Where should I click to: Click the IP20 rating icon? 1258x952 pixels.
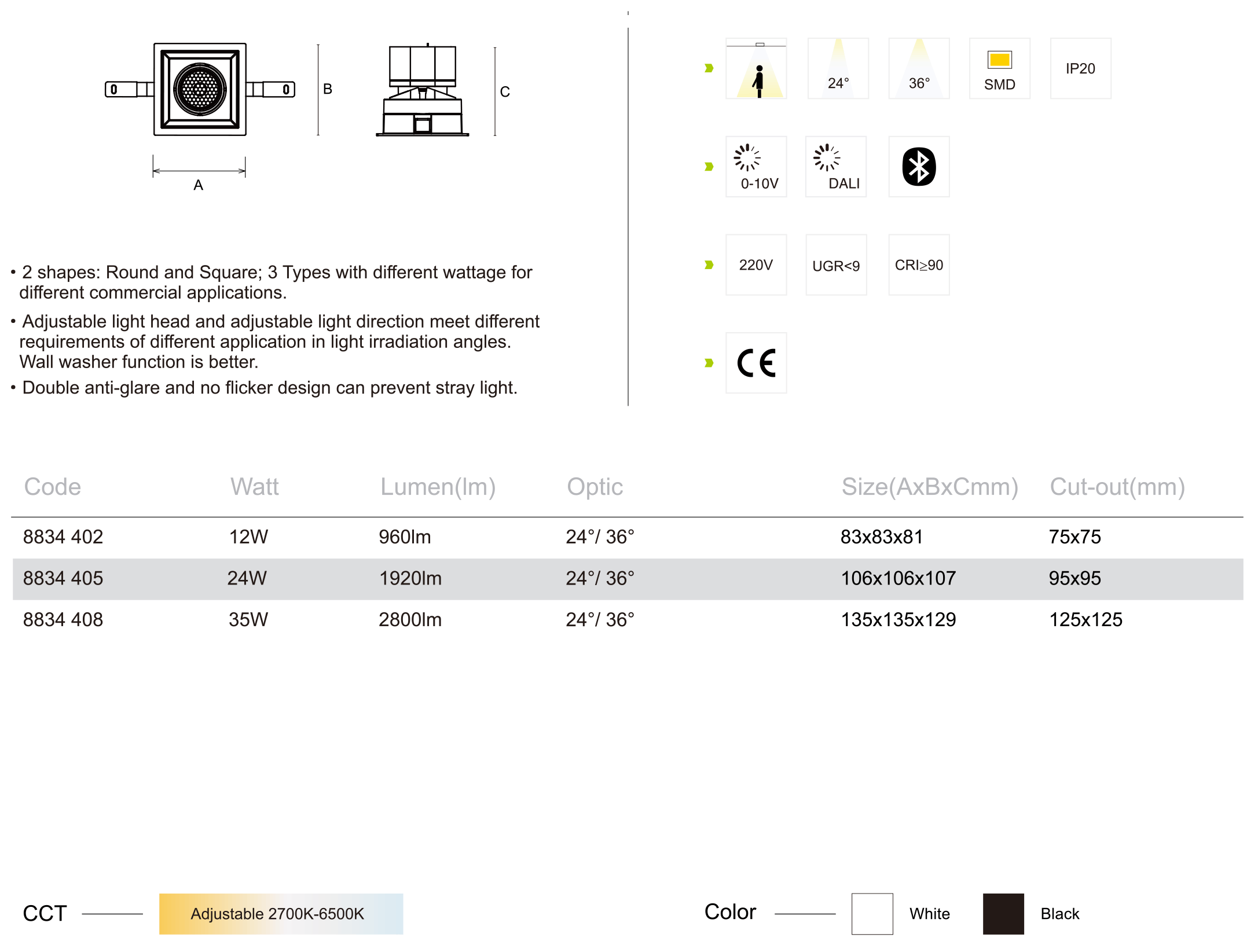(1080, 69)
